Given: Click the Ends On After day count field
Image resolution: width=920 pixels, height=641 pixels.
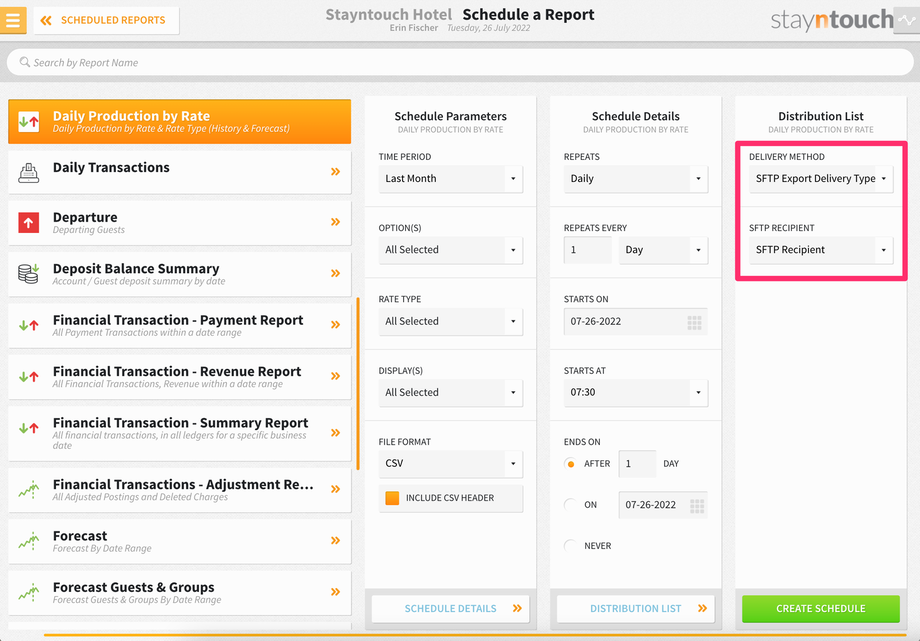Looking at the screenshot, I should (x=637, y=464).
